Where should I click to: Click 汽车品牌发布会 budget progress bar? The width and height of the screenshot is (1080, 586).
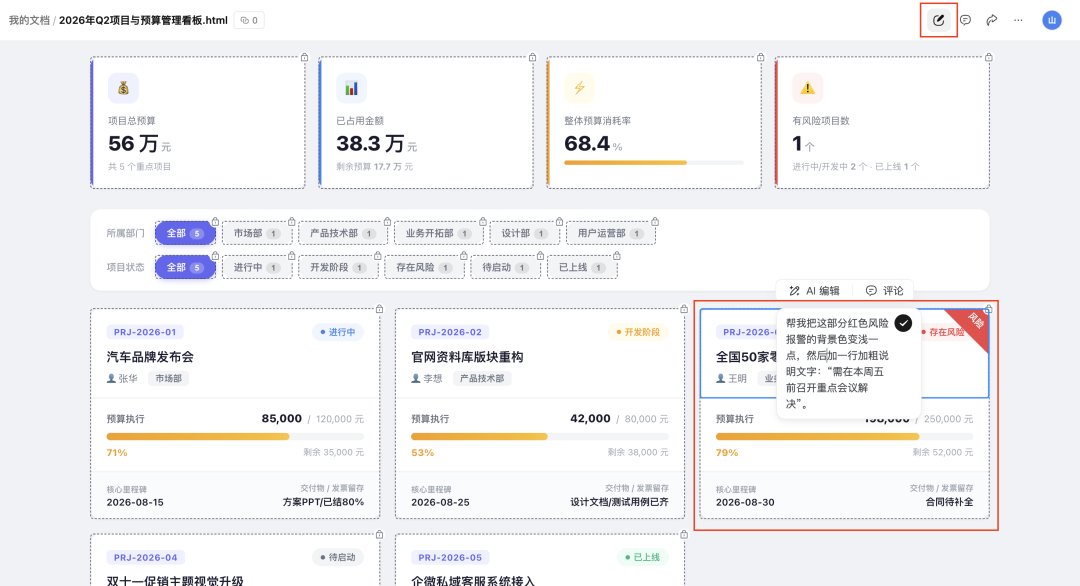pyautogui.click(x=235, y=437)
